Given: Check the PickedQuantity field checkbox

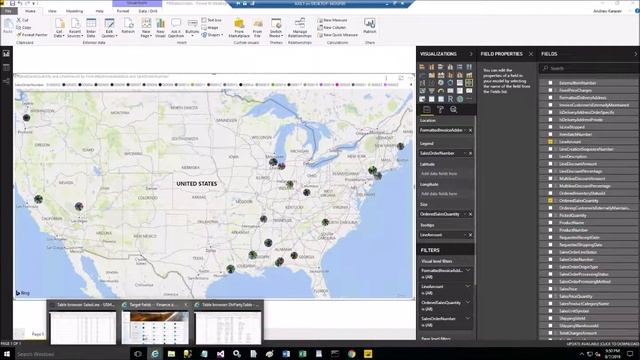Looking at the screenshot, I should coord(550,215).
